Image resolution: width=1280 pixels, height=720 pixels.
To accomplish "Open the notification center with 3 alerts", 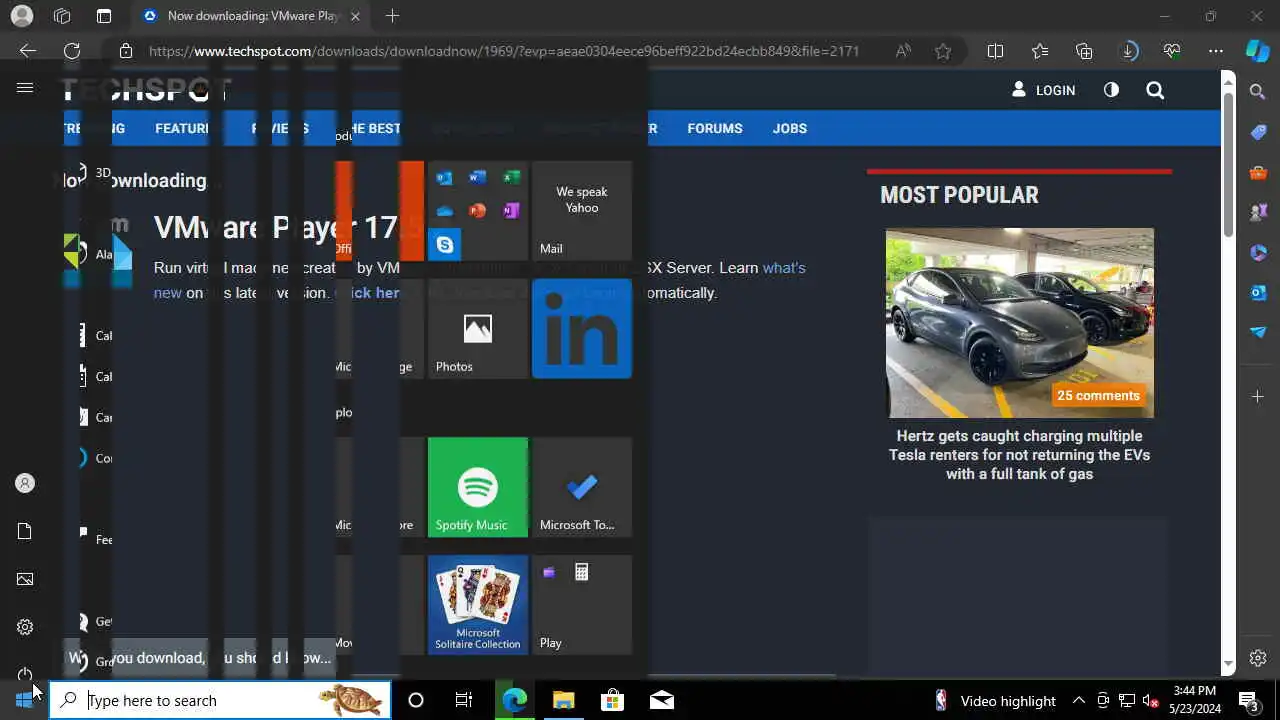I will [x=1248, y=700].
